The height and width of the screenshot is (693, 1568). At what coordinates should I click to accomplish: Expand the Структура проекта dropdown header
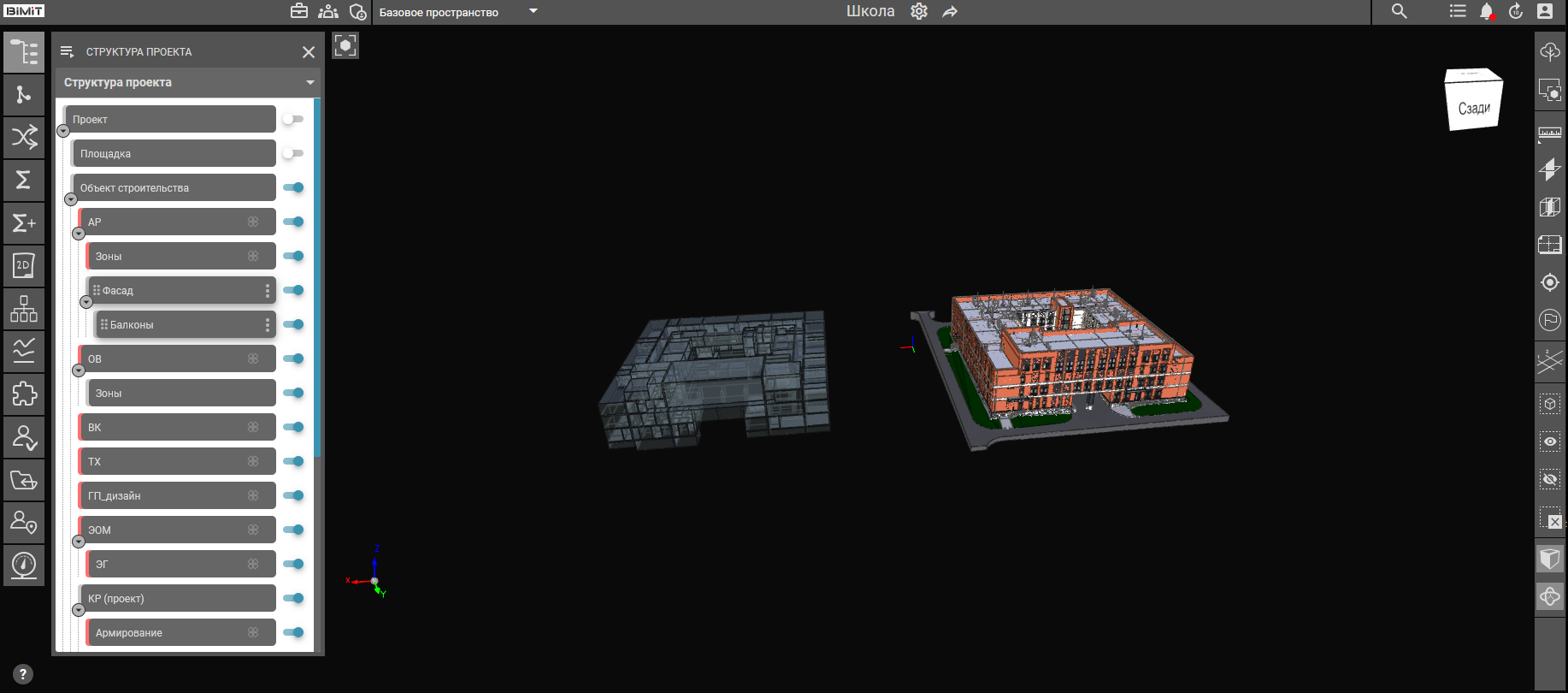309,83
